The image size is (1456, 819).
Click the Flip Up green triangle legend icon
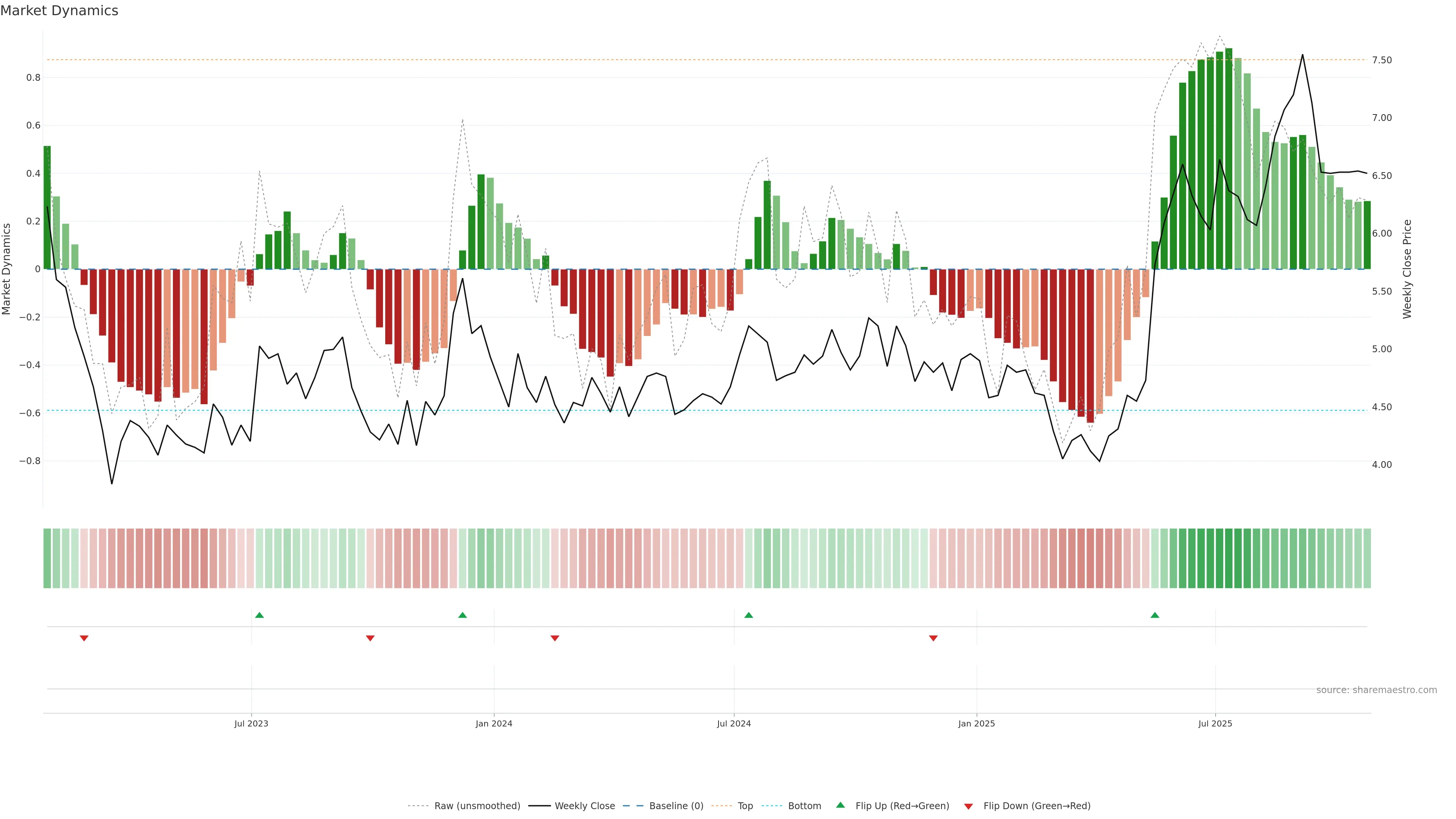[x=841, y=805]
